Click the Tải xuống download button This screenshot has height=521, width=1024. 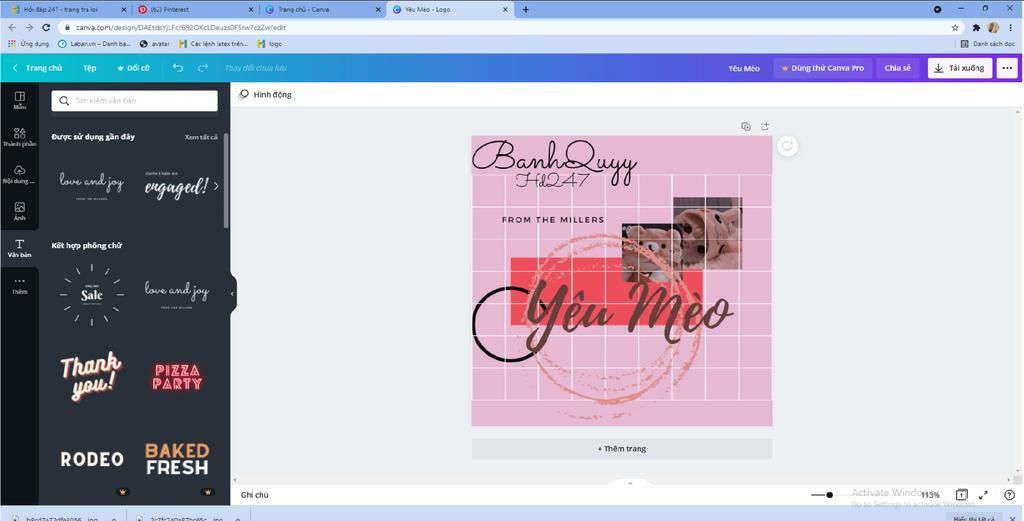point(959,68)
